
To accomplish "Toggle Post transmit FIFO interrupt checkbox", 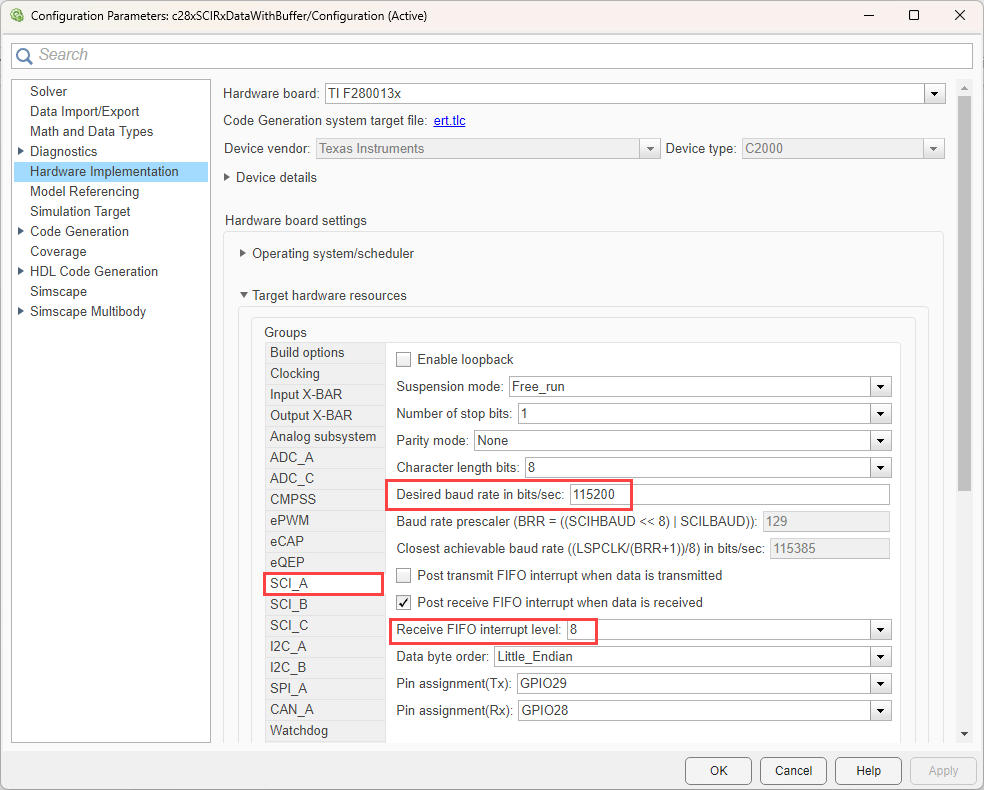I will coord(404,576).
